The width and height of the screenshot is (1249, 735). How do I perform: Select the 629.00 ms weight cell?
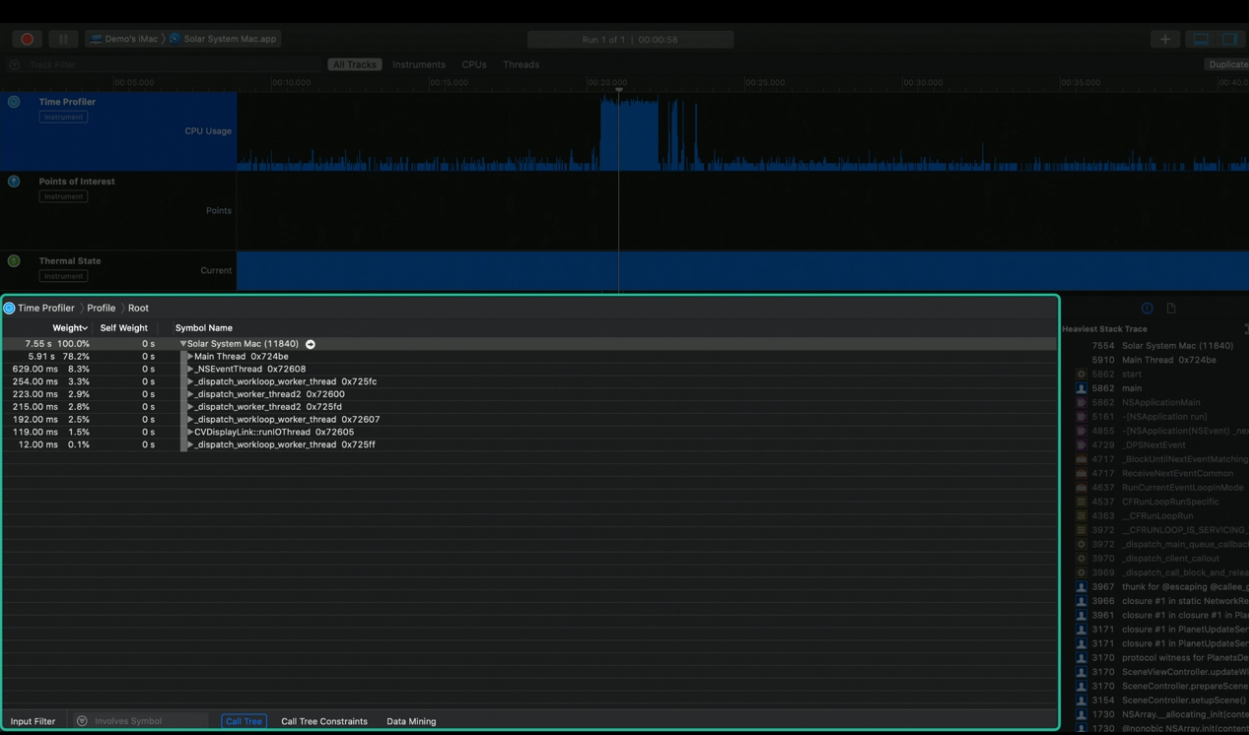click(x=35, y=369)
